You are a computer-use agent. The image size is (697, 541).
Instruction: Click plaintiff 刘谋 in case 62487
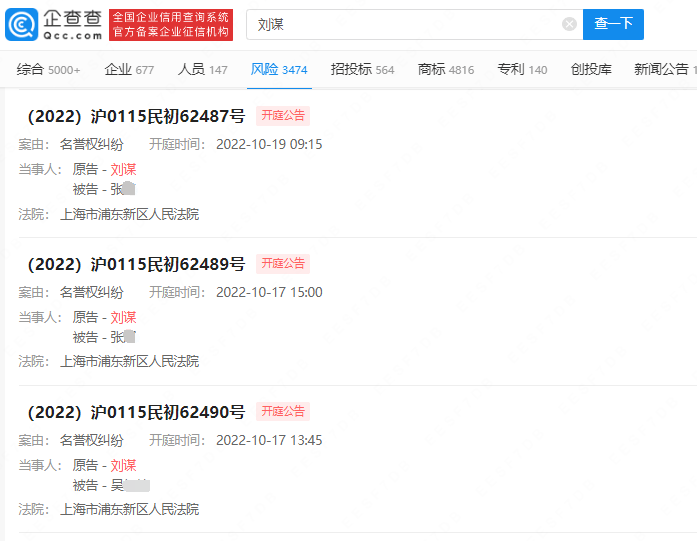pyautogui.click(x=123, y=169)
